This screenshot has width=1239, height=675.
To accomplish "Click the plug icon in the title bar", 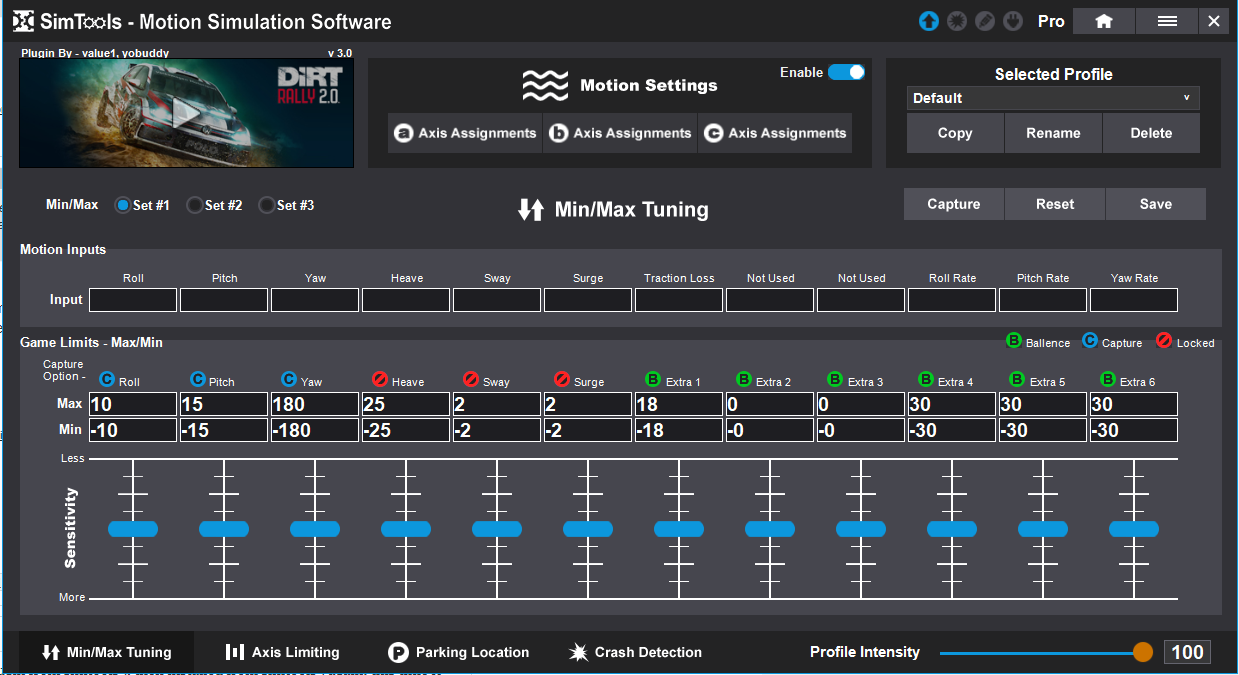I will pos(1013,21).
